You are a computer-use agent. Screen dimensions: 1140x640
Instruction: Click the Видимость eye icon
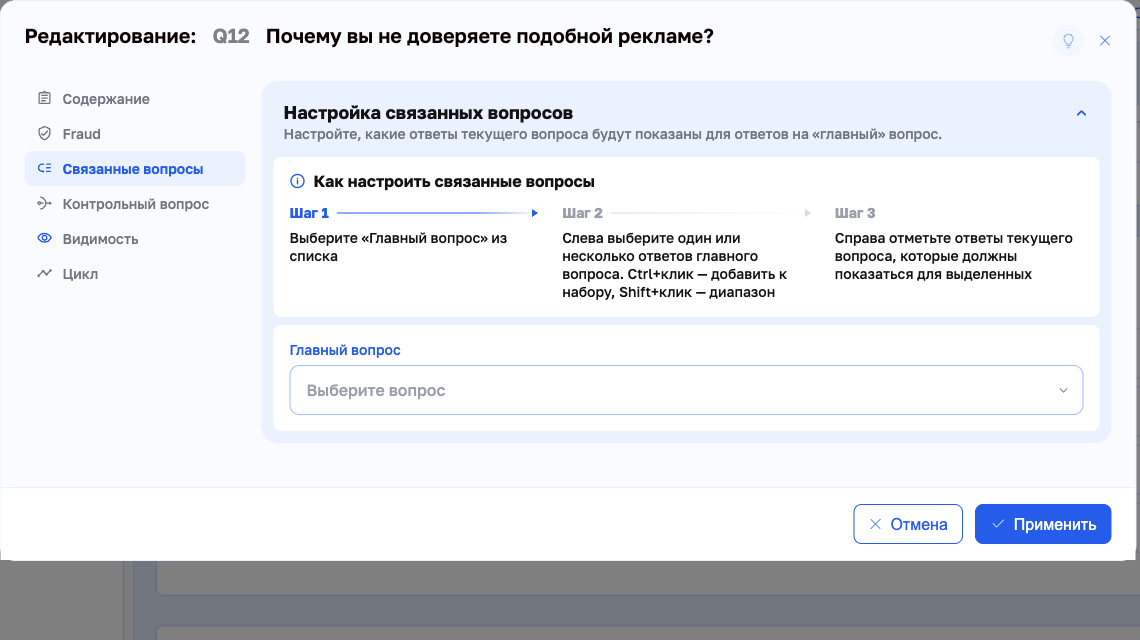tap(44, 238)
